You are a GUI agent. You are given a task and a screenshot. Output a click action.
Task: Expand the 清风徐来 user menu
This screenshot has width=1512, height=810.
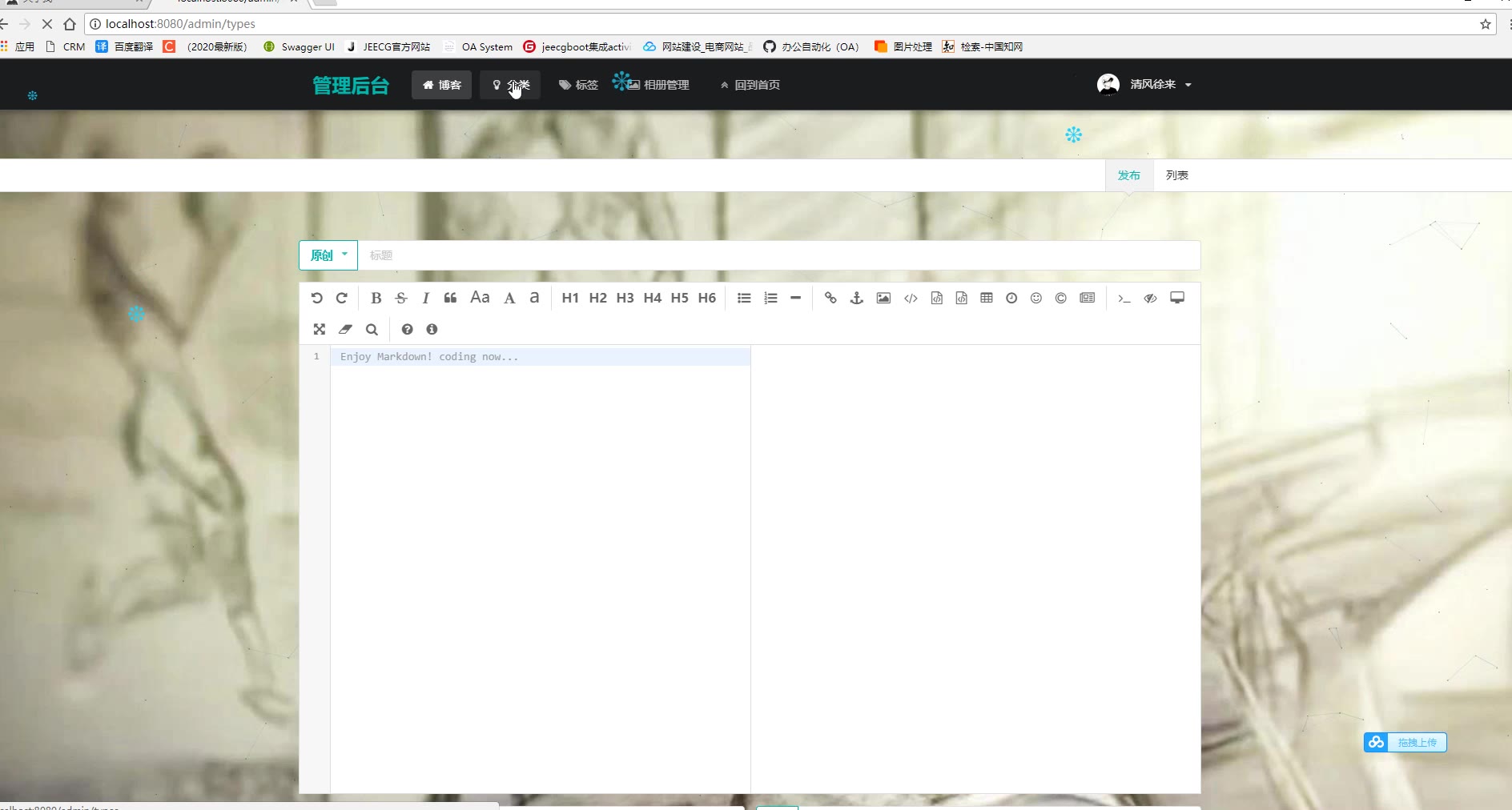click(x=1161, y=84)
